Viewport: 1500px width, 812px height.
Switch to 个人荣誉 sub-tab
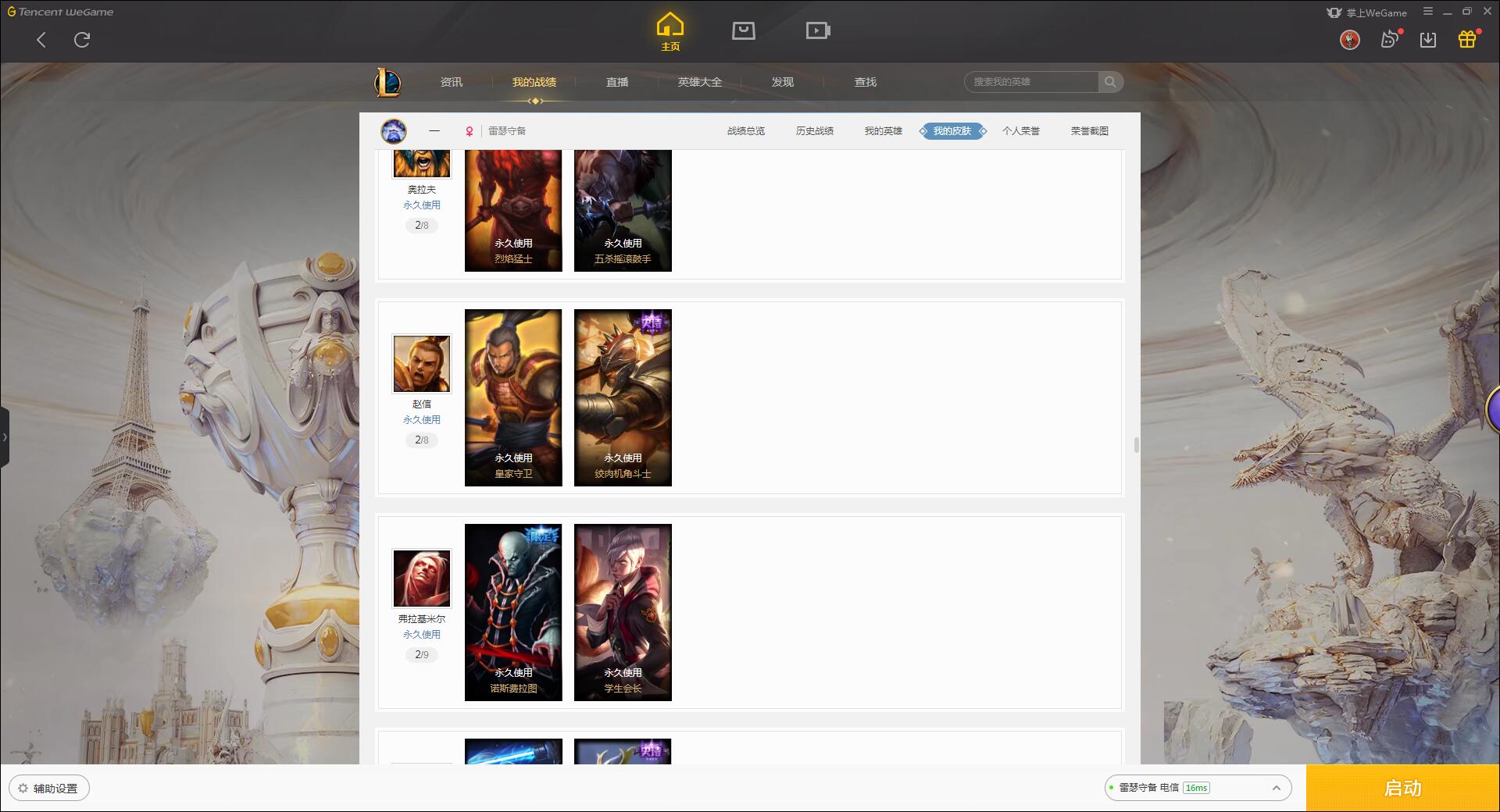point(1021,131)
